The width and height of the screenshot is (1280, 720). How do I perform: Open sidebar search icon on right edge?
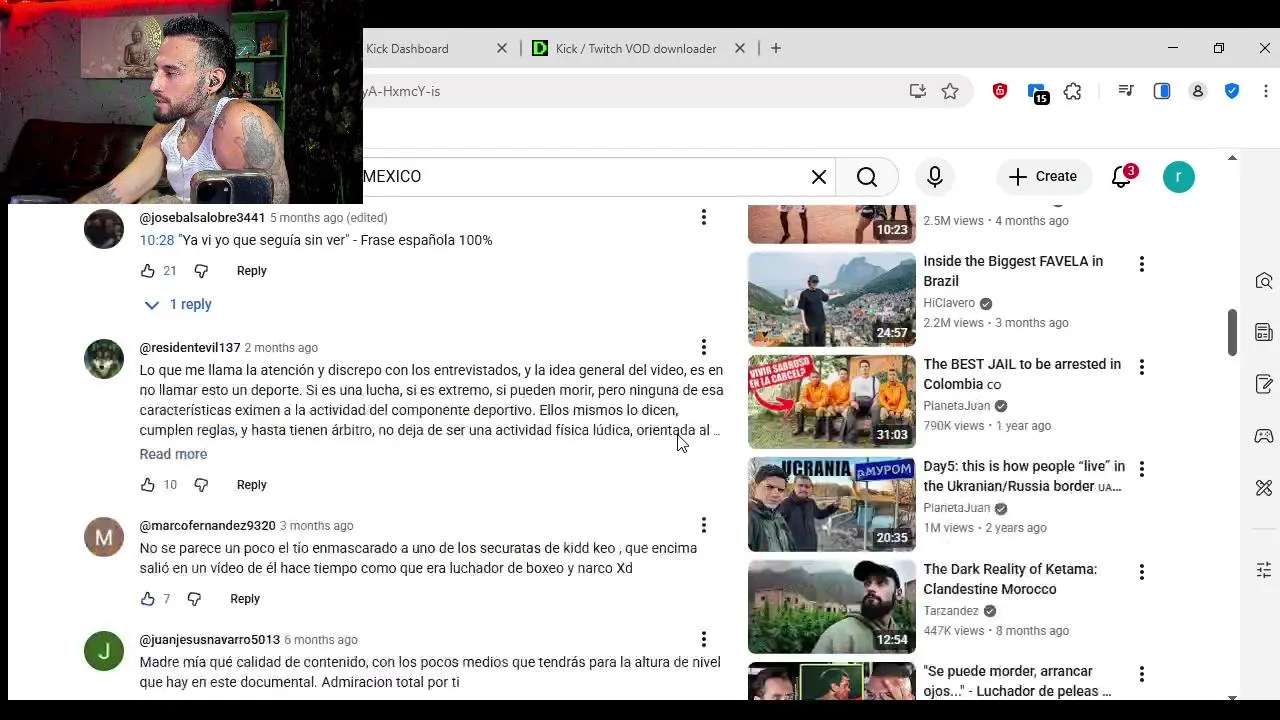pos(1264,281)
